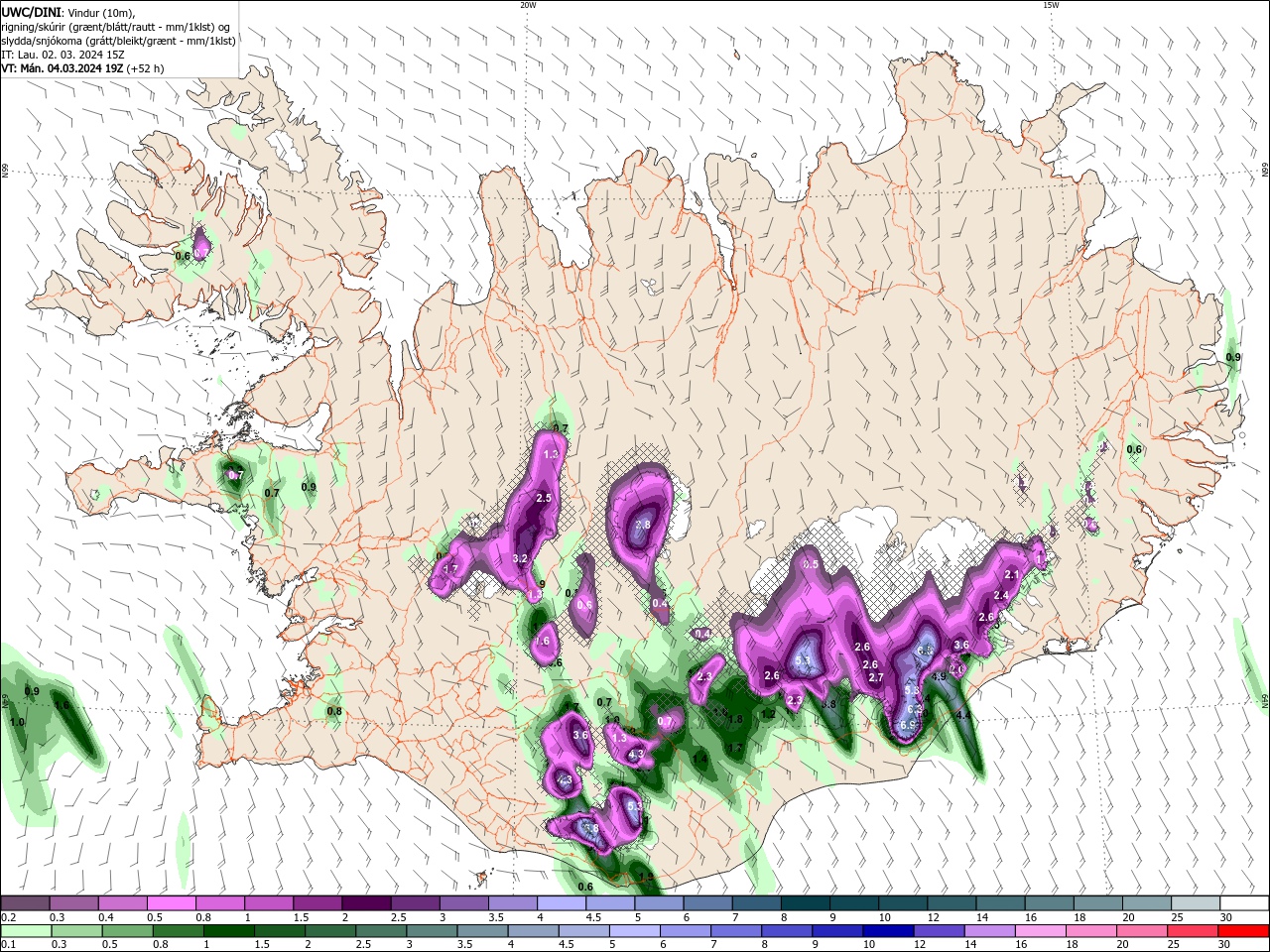This screenshot has height=952, width=1270.
Task: Select the '2.7' precipitation value
Action: pos(875,678)
